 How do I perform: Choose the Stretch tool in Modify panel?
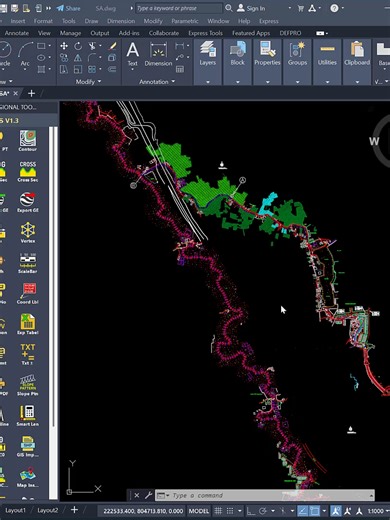click(64, 69)
